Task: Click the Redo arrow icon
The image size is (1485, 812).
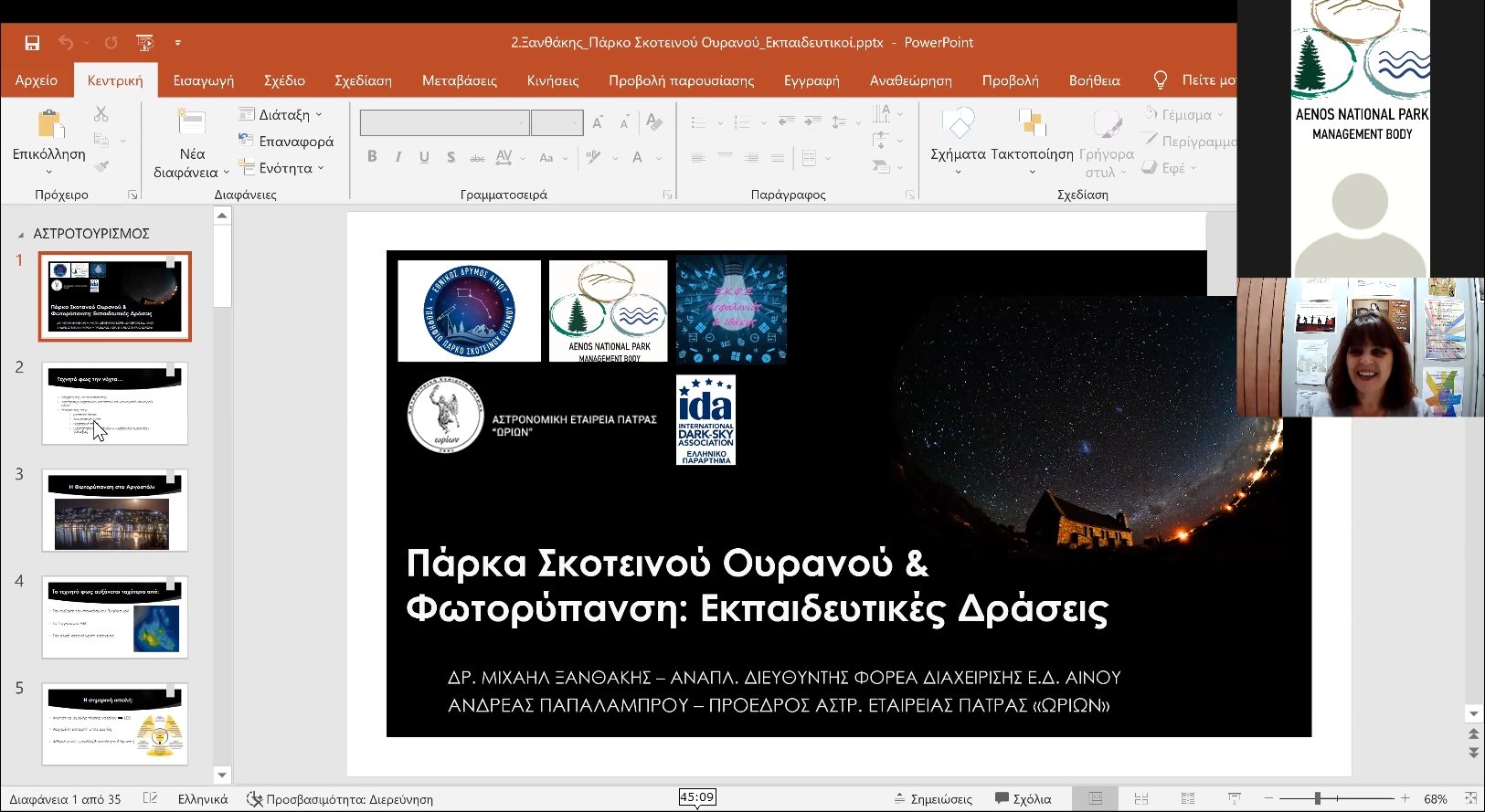Action: 111,43
